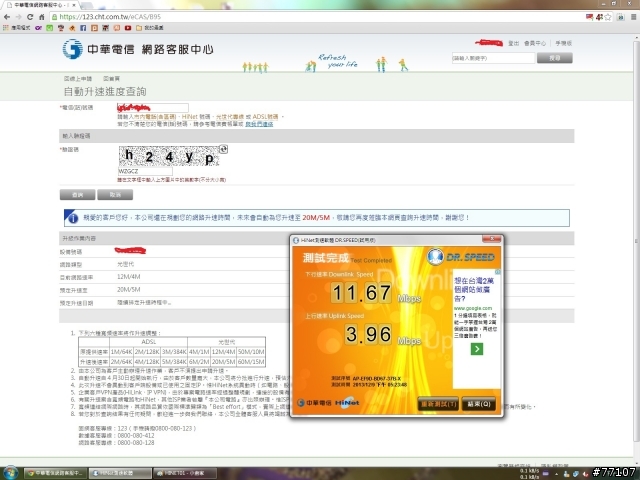Click the 登出 logout link
The image size is (640, 480).
point(513,43)
